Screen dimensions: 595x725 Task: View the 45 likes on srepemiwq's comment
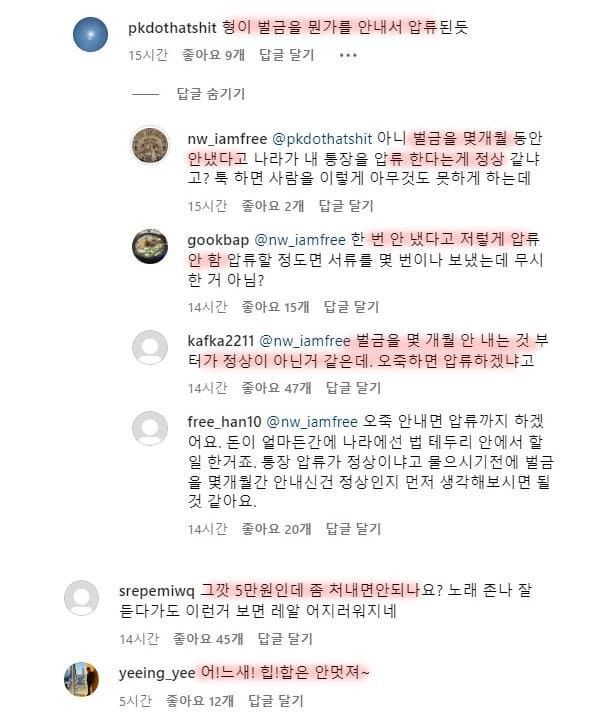[x=208, y=639]
